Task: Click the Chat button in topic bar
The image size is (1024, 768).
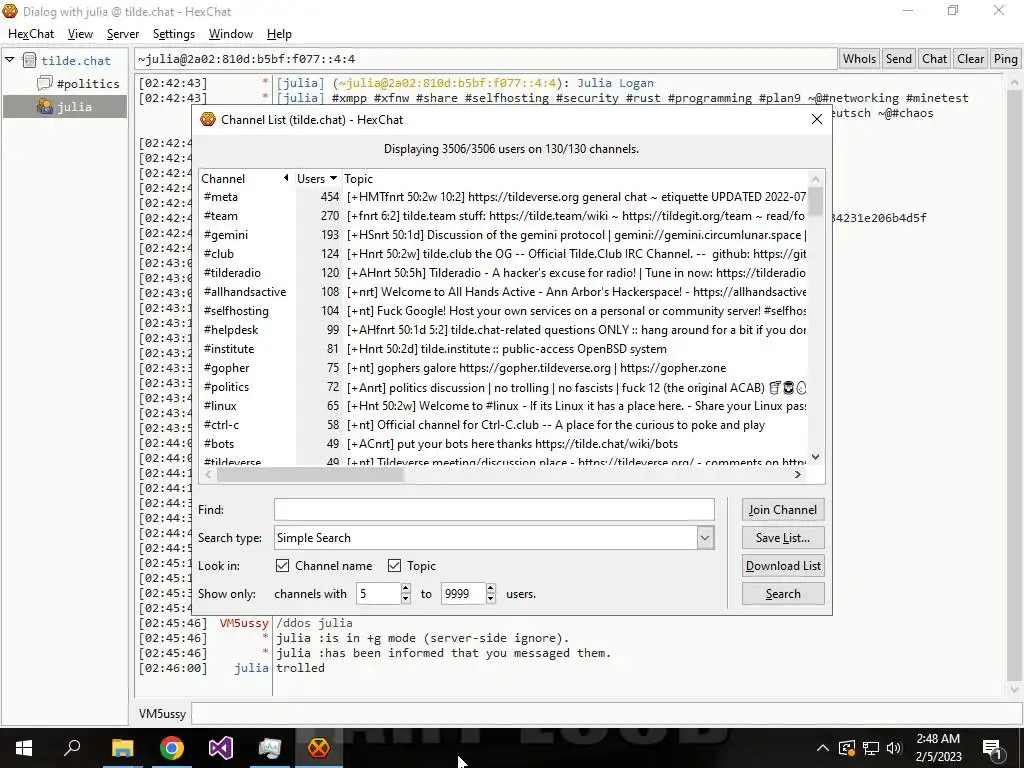Action: [934, 59]
